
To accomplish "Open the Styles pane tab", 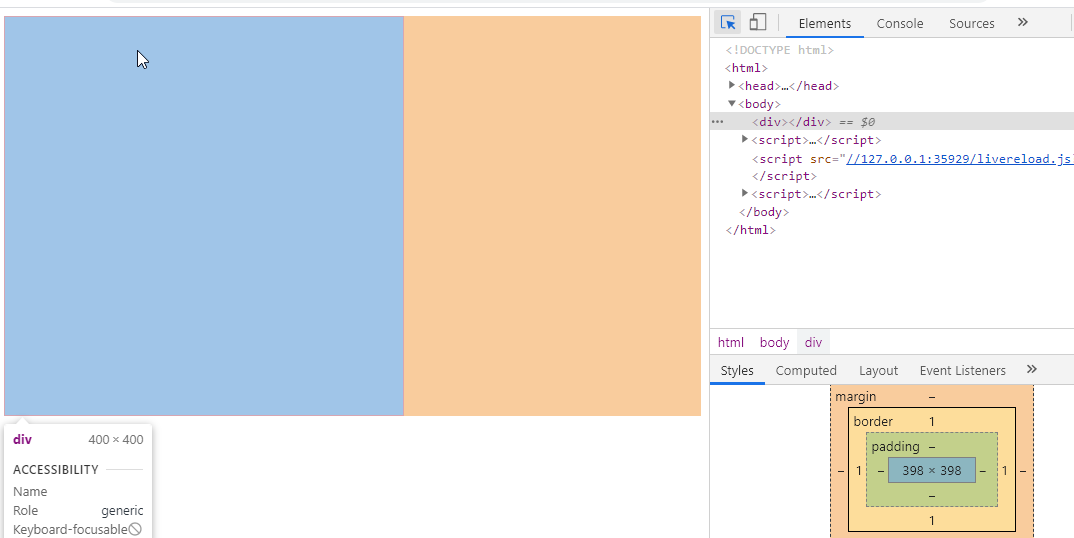I will coord(737,370).
